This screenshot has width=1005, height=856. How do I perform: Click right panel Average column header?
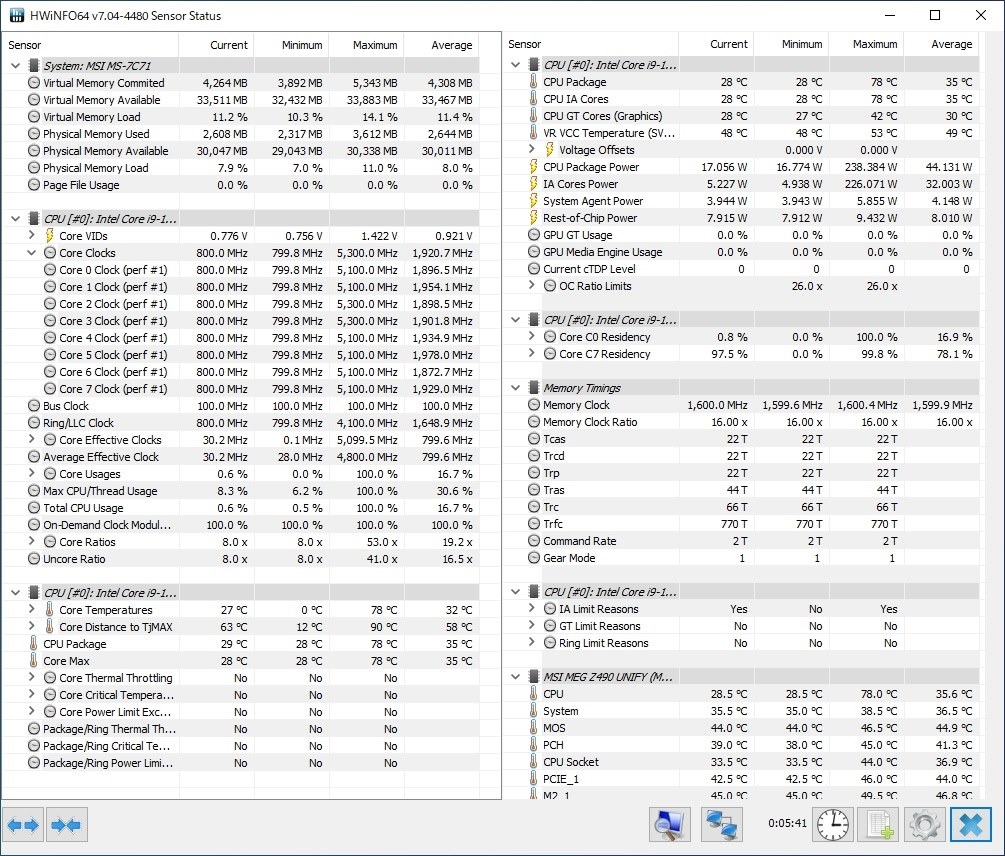click(941, 44)
